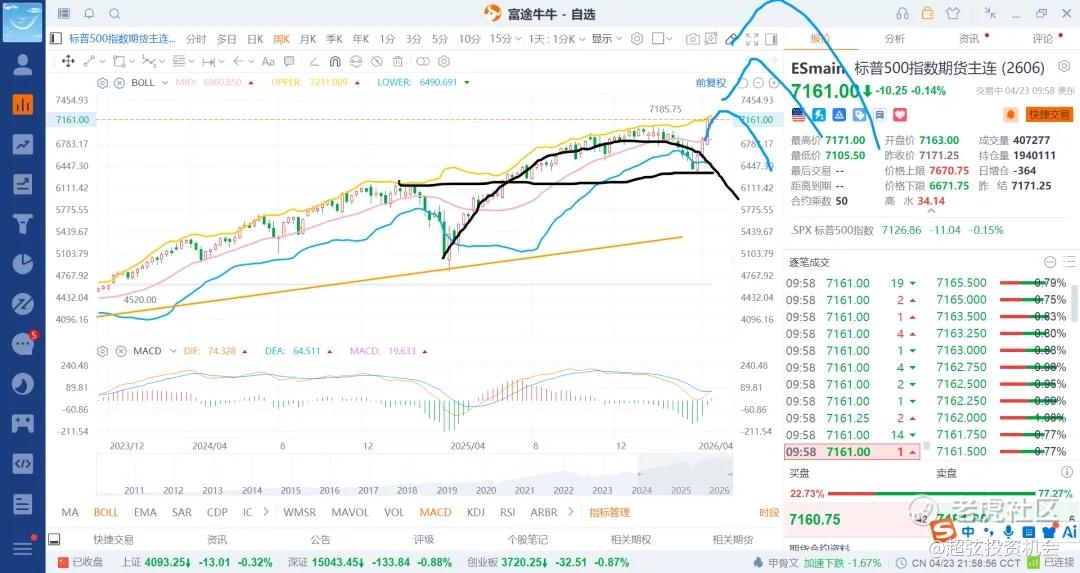1080x573 pixels.
Task: Toggle drawings visibility eye-slash icon
Action: click(377, 61)
